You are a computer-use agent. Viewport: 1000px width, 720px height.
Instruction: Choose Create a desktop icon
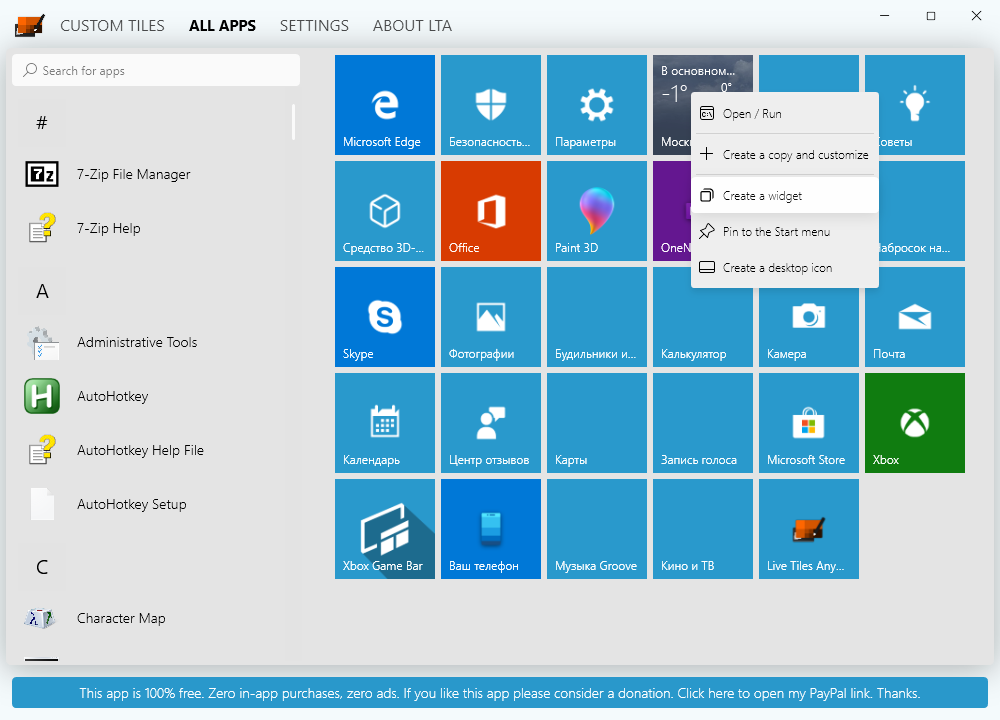pyautogui.click(x=784, y=268)
